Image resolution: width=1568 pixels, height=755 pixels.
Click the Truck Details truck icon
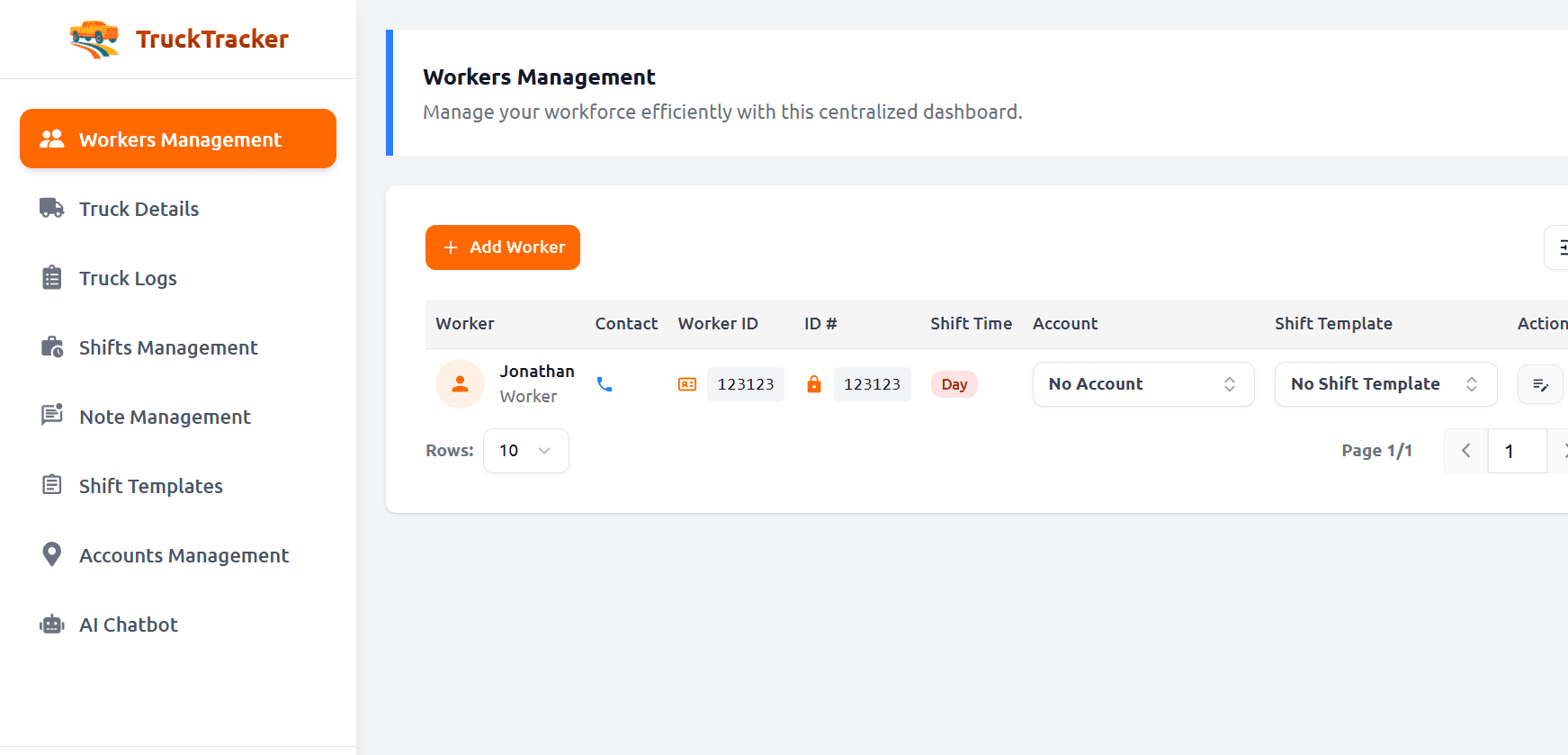point(52,209)
